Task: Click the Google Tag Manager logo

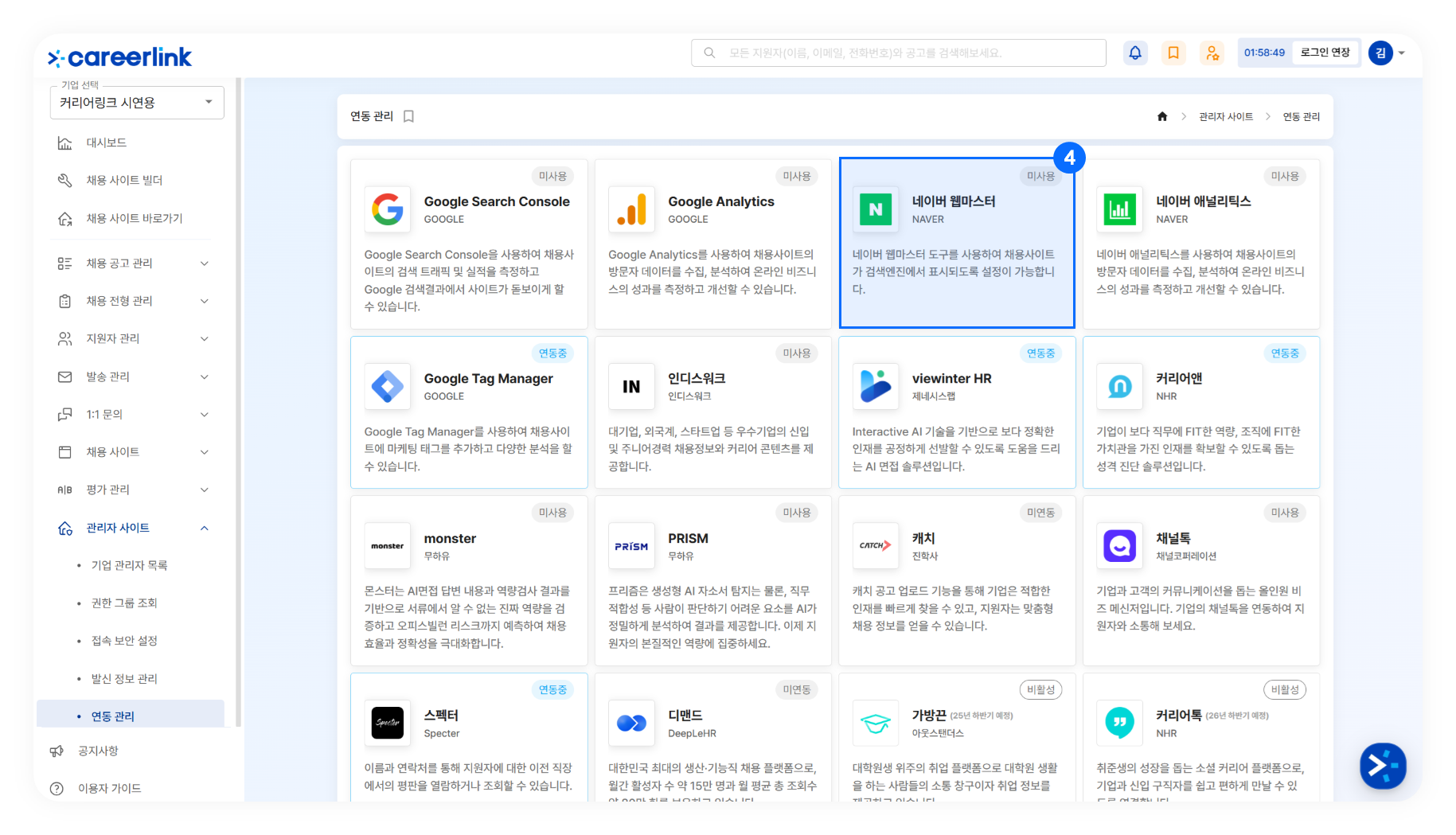Action: [388, 387]
